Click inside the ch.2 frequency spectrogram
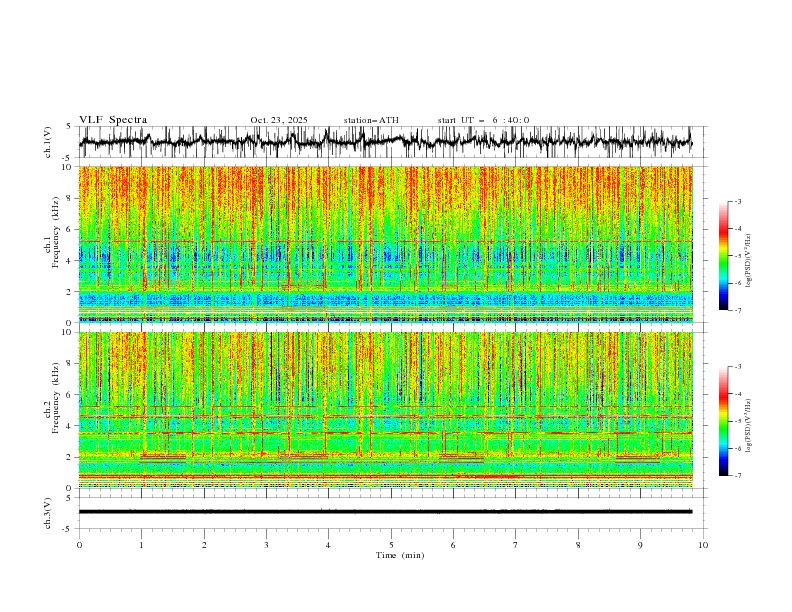 coord(385,410)
